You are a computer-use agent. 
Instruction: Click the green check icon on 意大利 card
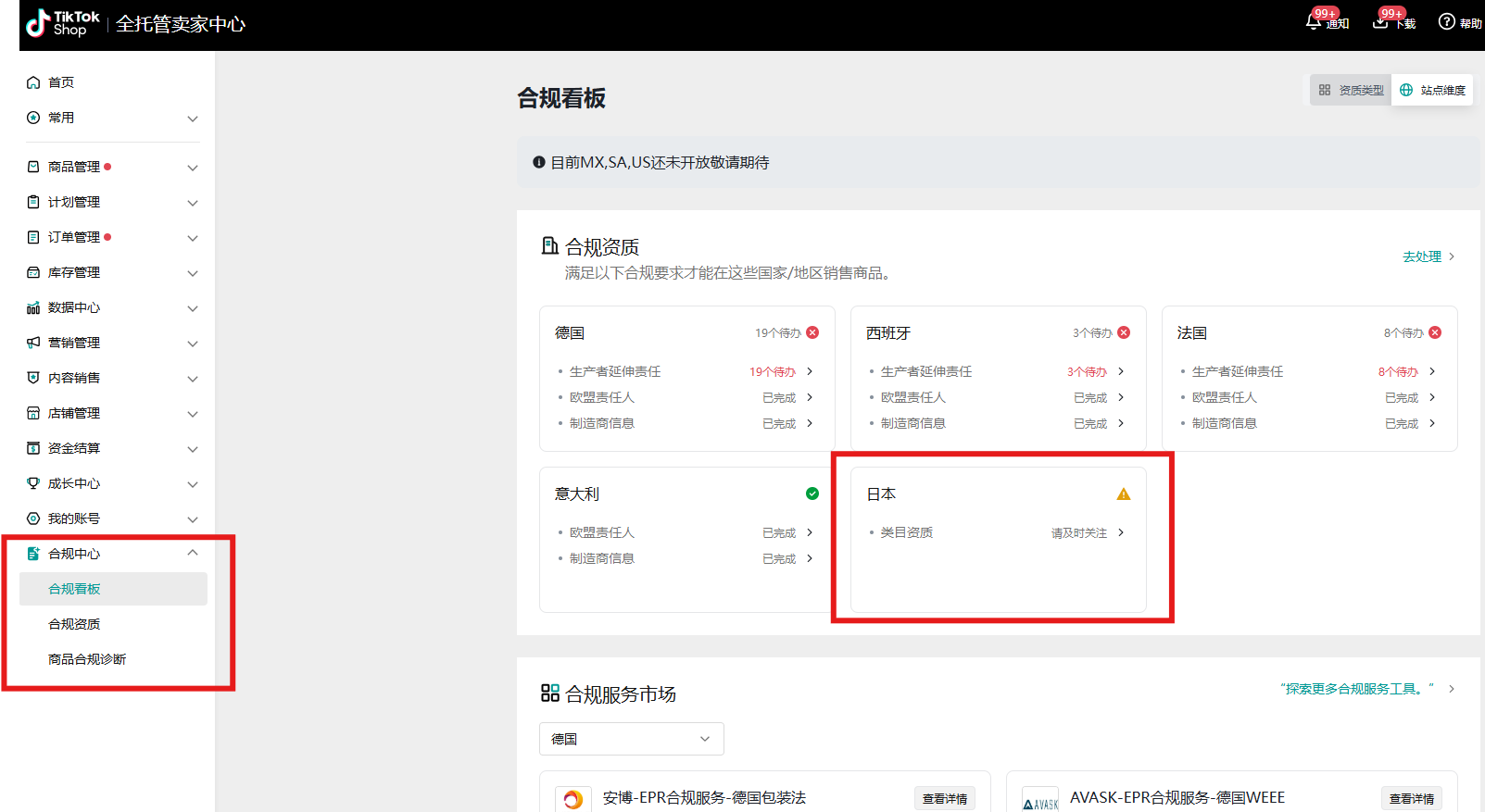point(812,493)
